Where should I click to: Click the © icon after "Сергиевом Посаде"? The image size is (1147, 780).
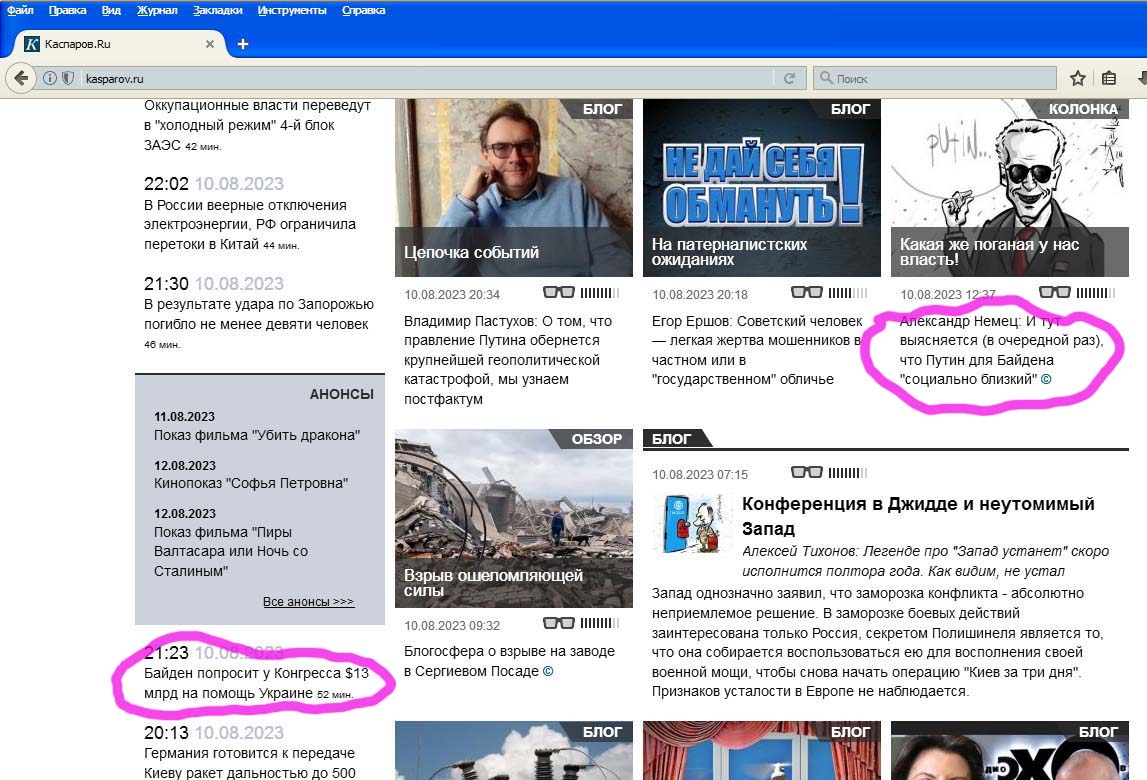tap(548, 671)
